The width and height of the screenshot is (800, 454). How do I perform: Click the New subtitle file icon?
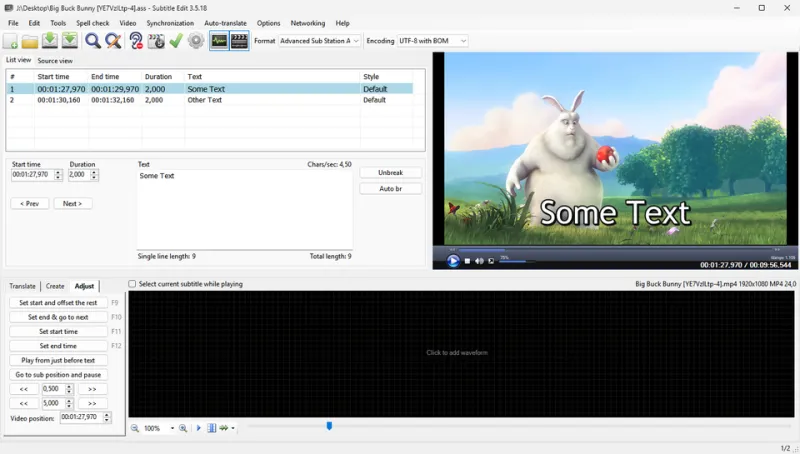11,41
